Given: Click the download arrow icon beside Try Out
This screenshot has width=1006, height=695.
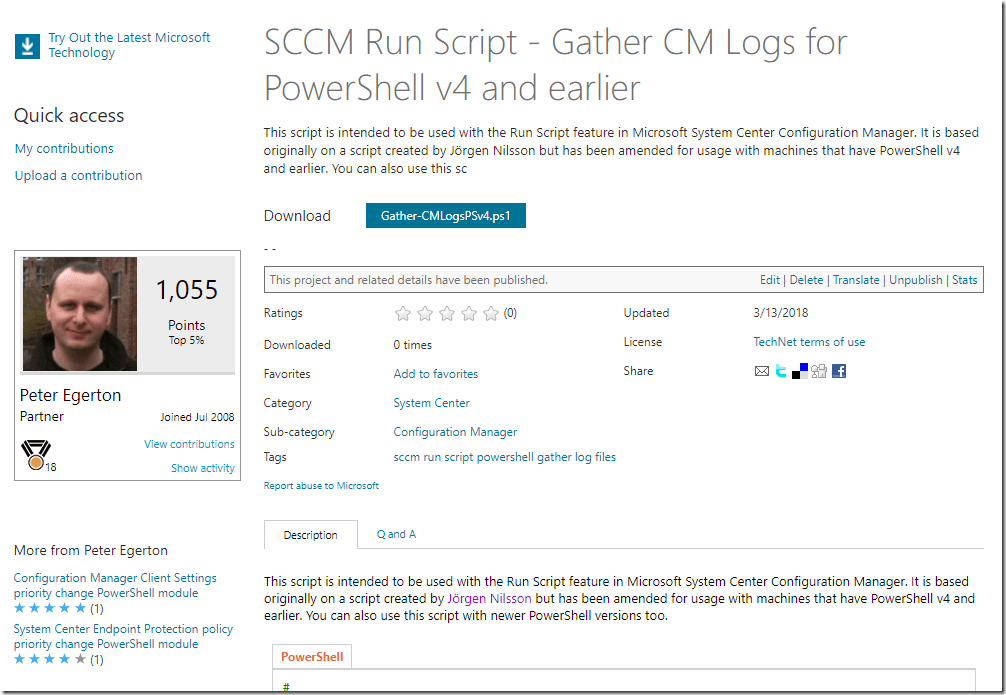Looking at the screenshot, I should pos(26,46).
